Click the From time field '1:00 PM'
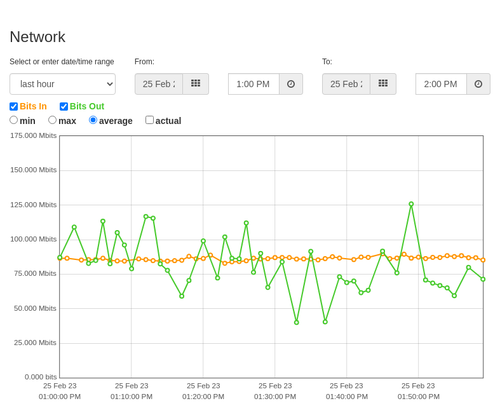 tap(254, 84)
